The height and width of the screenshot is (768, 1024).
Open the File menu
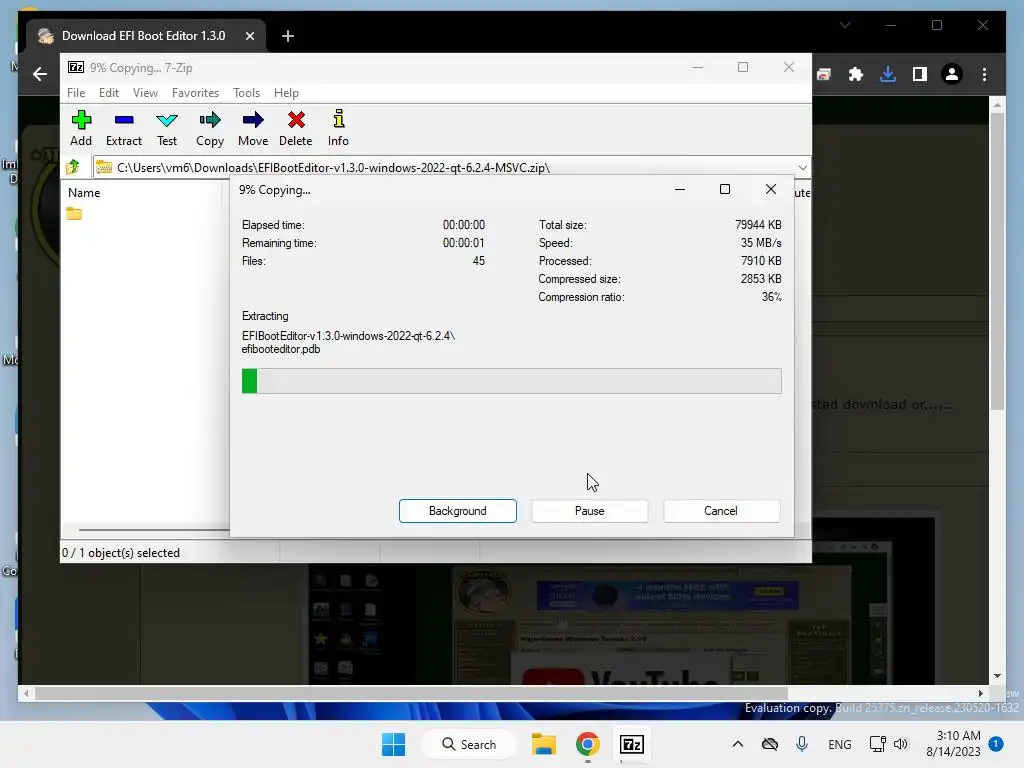[76, 93]
